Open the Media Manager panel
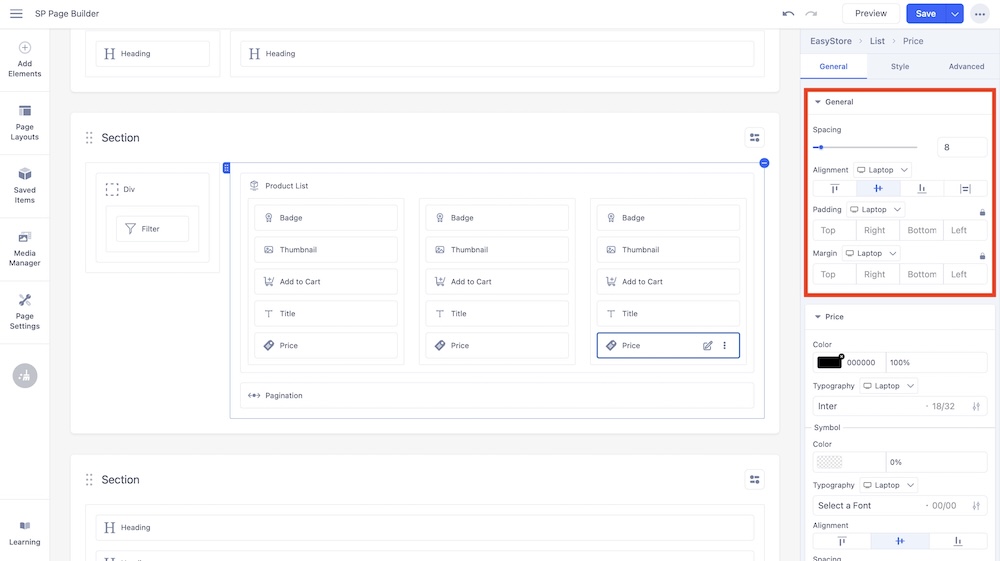The width and height of the screenshot is (1000, 561). (x=25, y=249)
